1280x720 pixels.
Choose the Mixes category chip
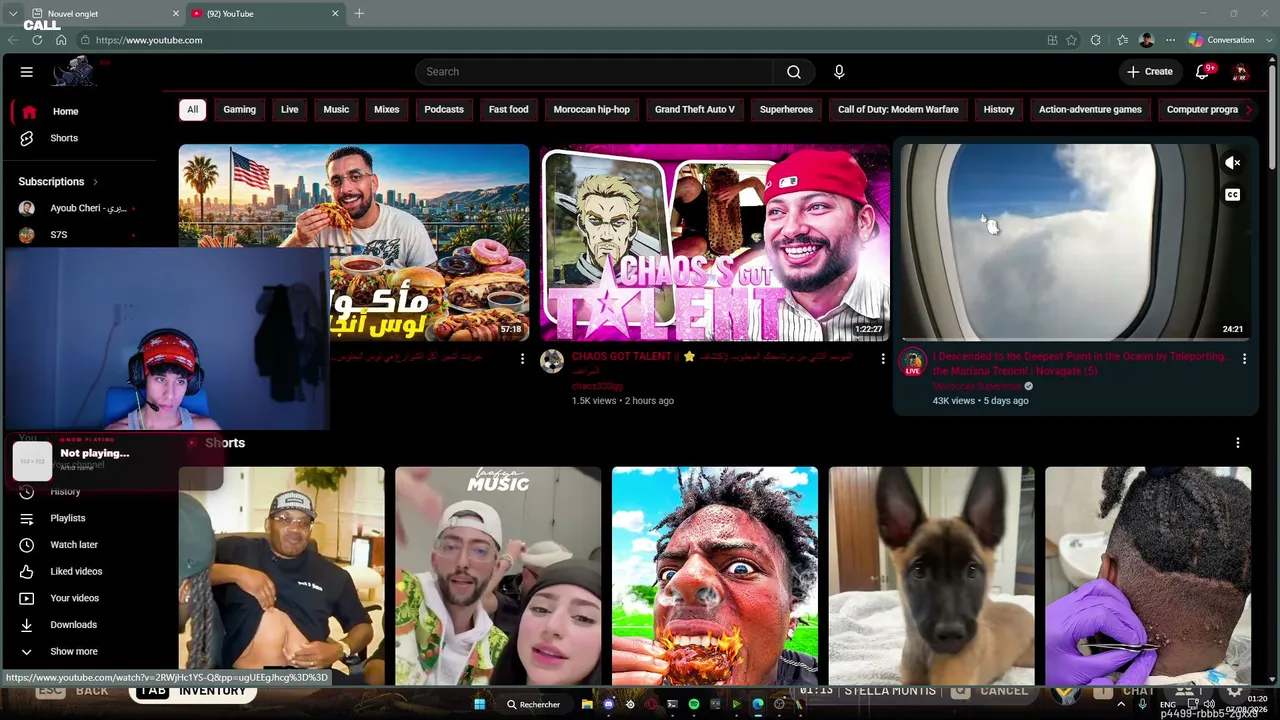tap(387, 110)
